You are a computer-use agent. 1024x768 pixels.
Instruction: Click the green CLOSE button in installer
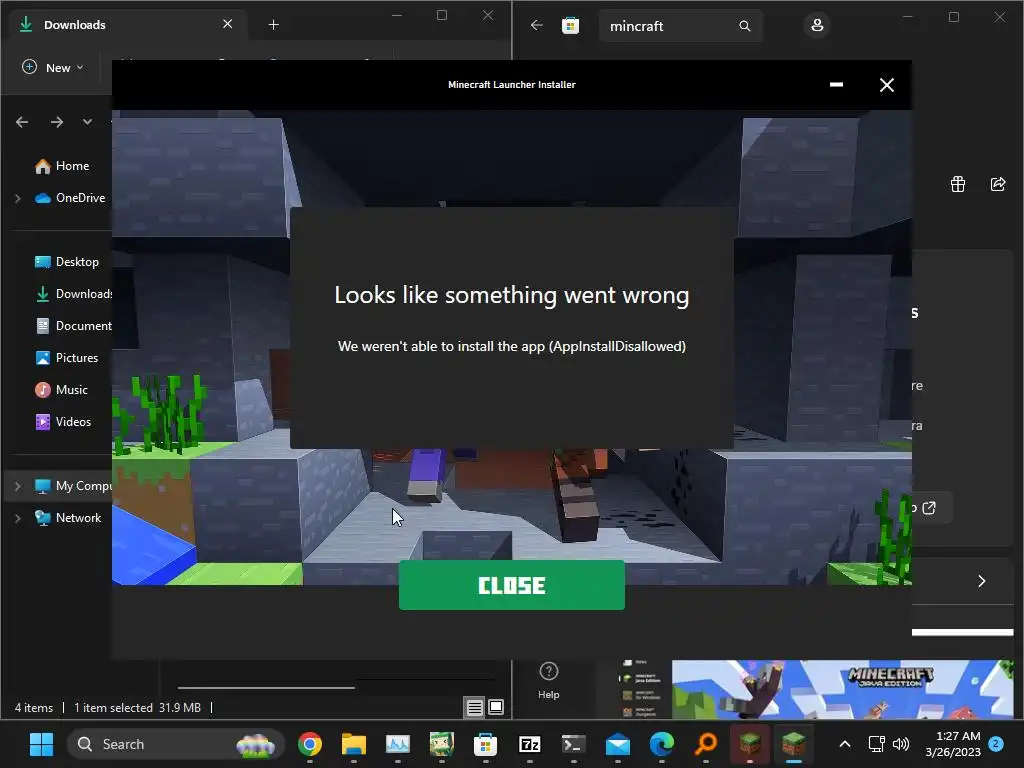pyautogui.click(x=511, y=584)
